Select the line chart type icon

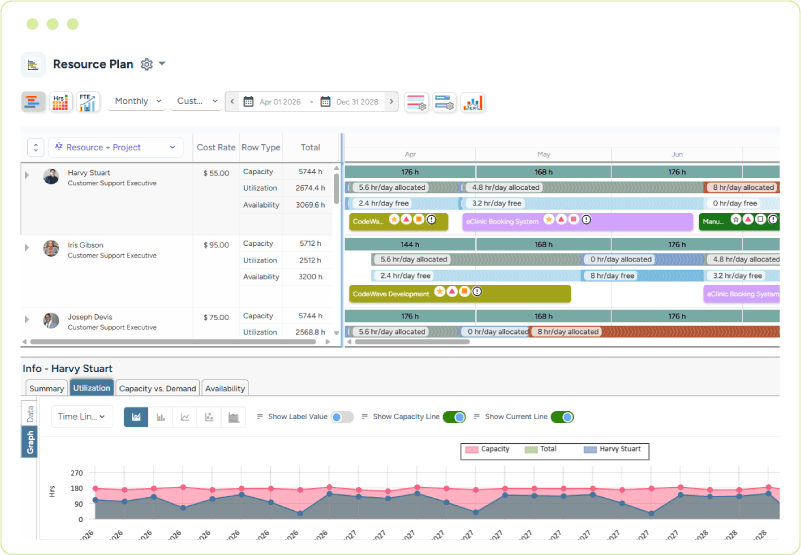tap(185, 417)
